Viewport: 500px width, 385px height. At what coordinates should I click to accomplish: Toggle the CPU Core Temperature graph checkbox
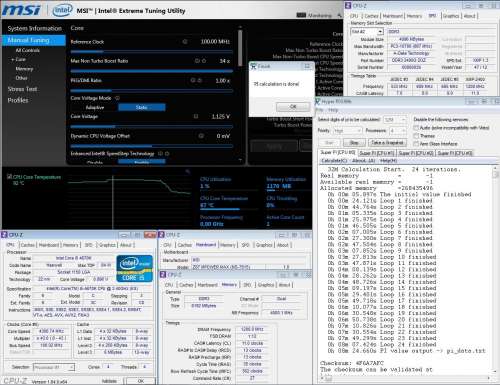(9, 177)
